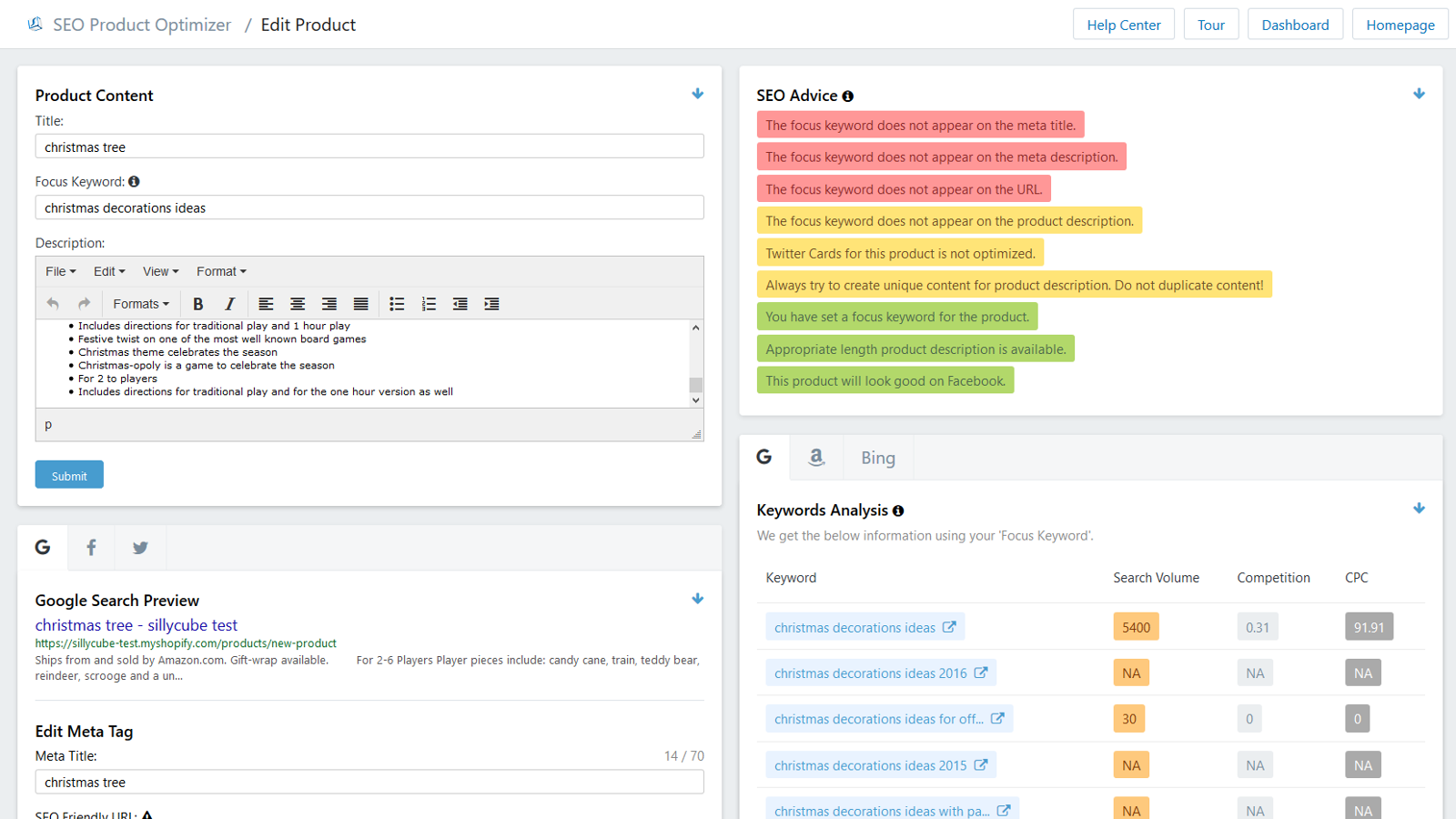1456x819 pixels.
Task: Click the Submit button
Action: click(x=69, y=475)
